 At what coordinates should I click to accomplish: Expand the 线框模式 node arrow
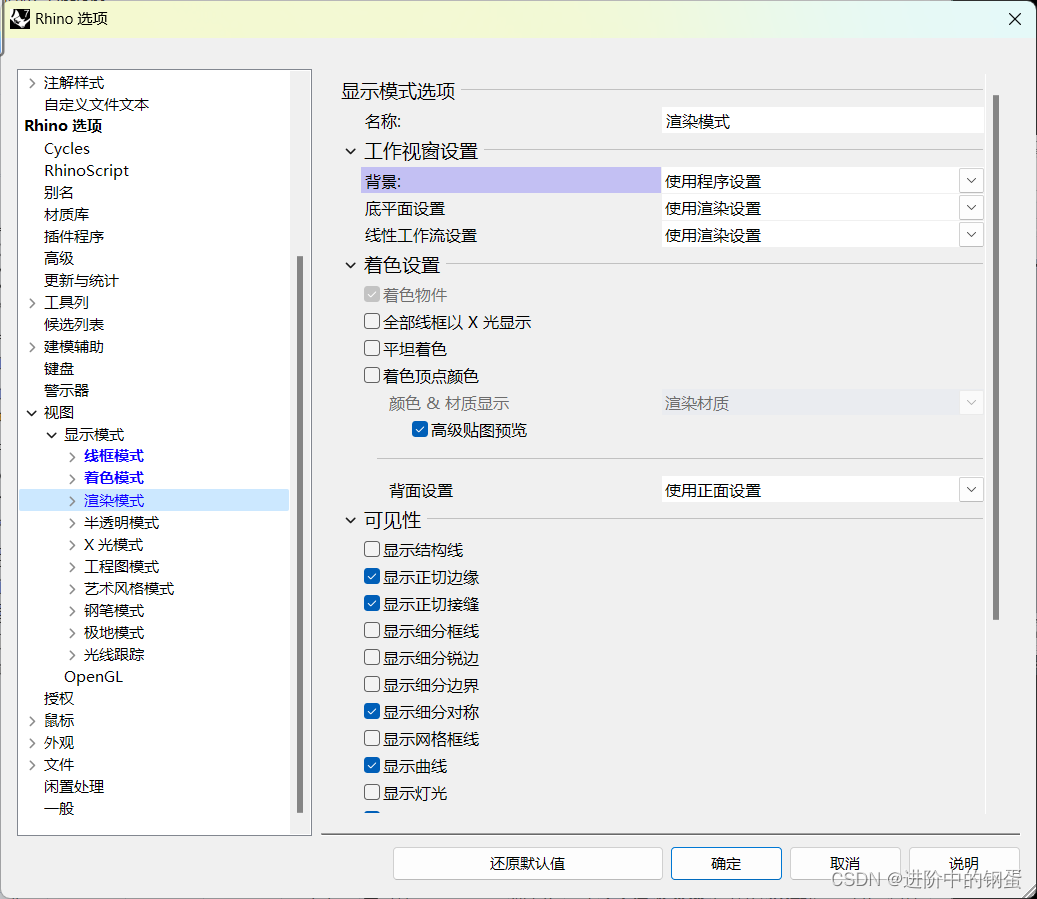(72, 457)
